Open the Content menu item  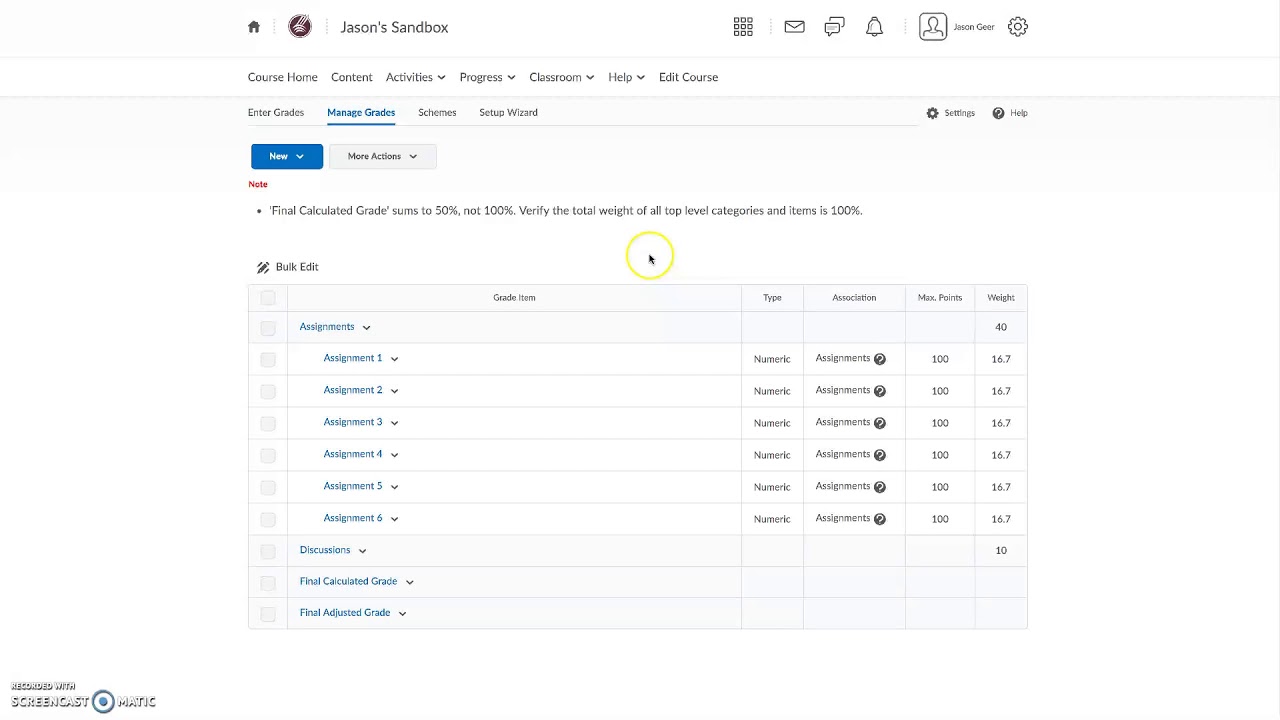click(x=352, y=77)
